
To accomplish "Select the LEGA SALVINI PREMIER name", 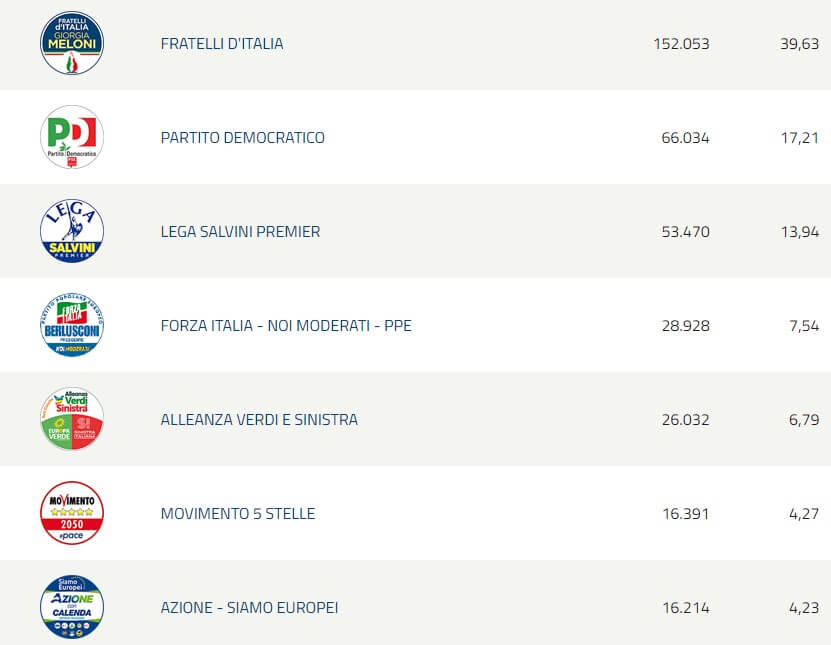I will tap(241, 232).
